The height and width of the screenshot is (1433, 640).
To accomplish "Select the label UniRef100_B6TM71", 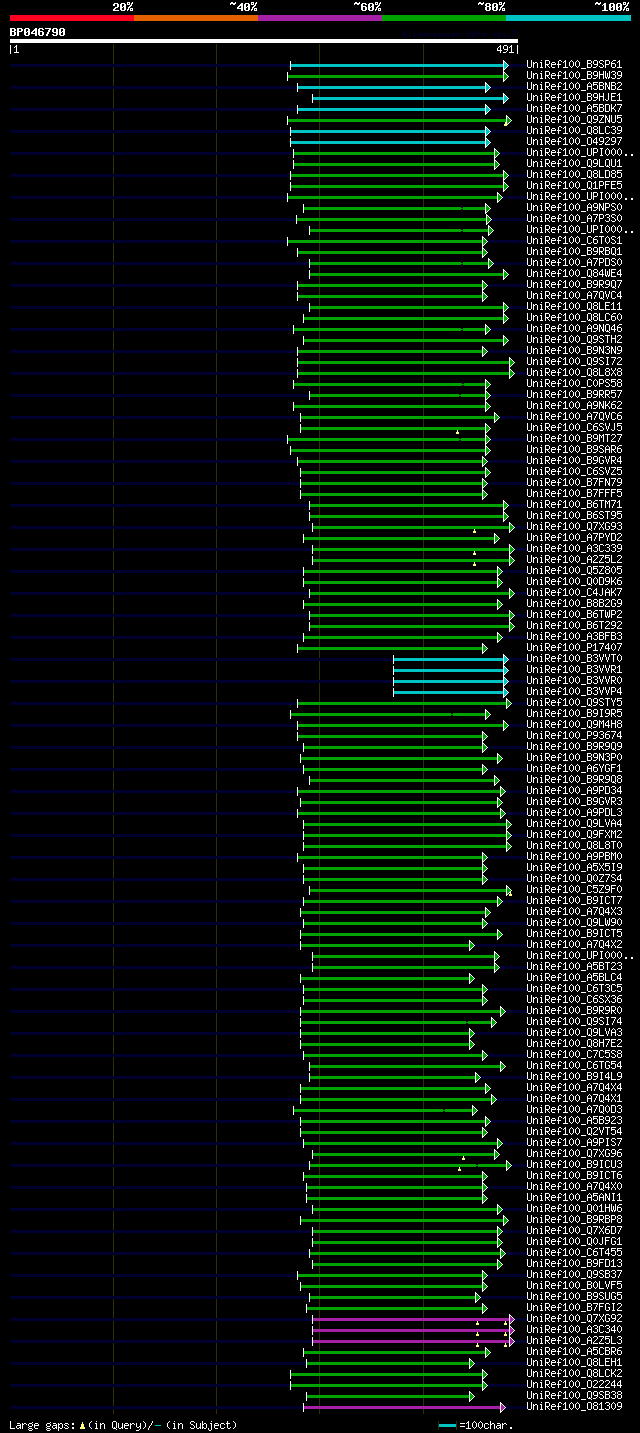I will click(574, 505).
